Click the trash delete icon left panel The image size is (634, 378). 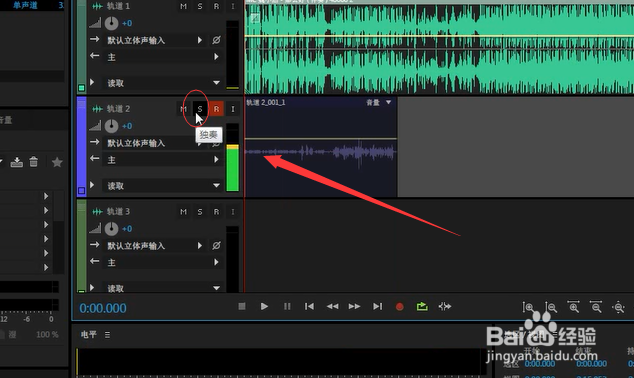(34, 162)
